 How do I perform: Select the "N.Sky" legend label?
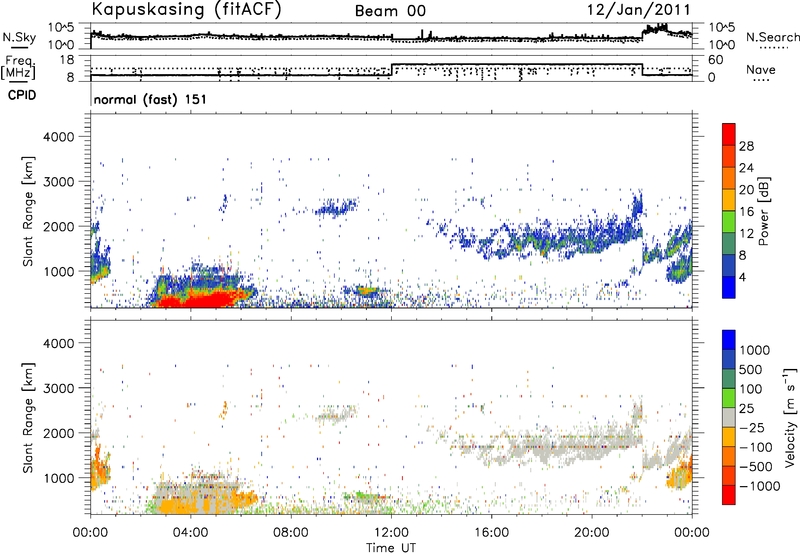pyautogui.click(x=19, y=37)
